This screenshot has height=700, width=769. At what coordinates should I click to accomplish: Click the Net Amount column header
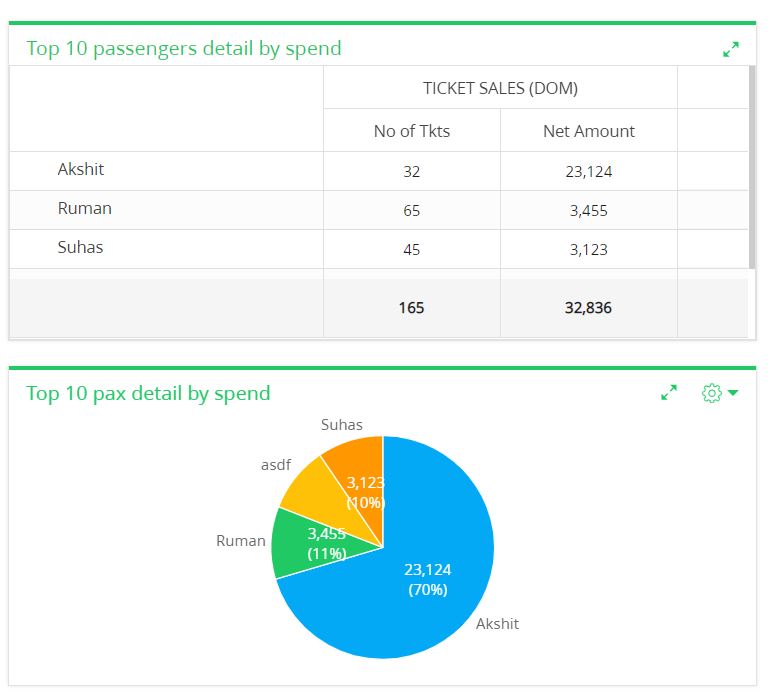click(x=589, y=130)
